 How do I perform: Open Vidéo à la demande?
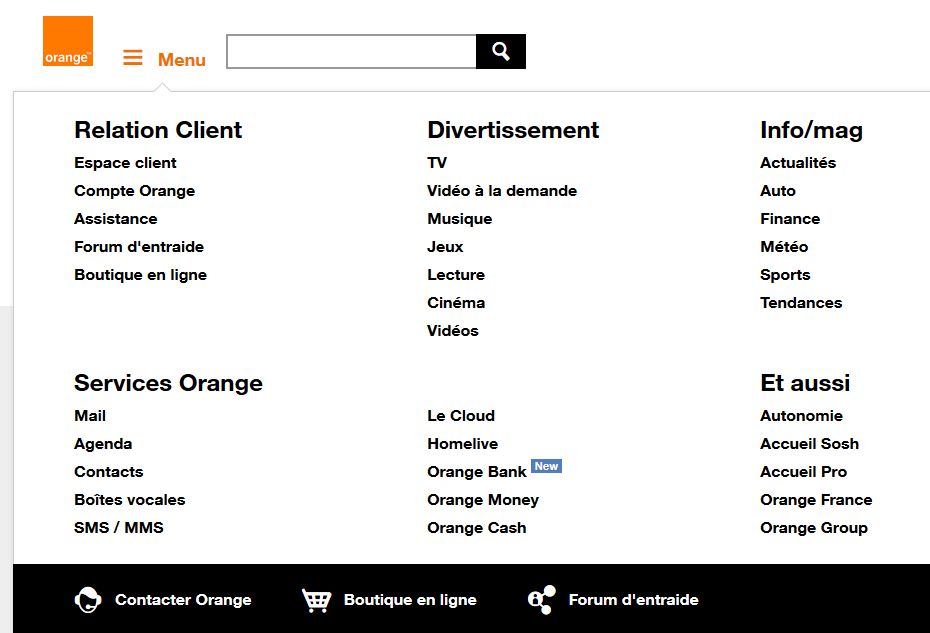pyautogui.click(x=501, y=190)
